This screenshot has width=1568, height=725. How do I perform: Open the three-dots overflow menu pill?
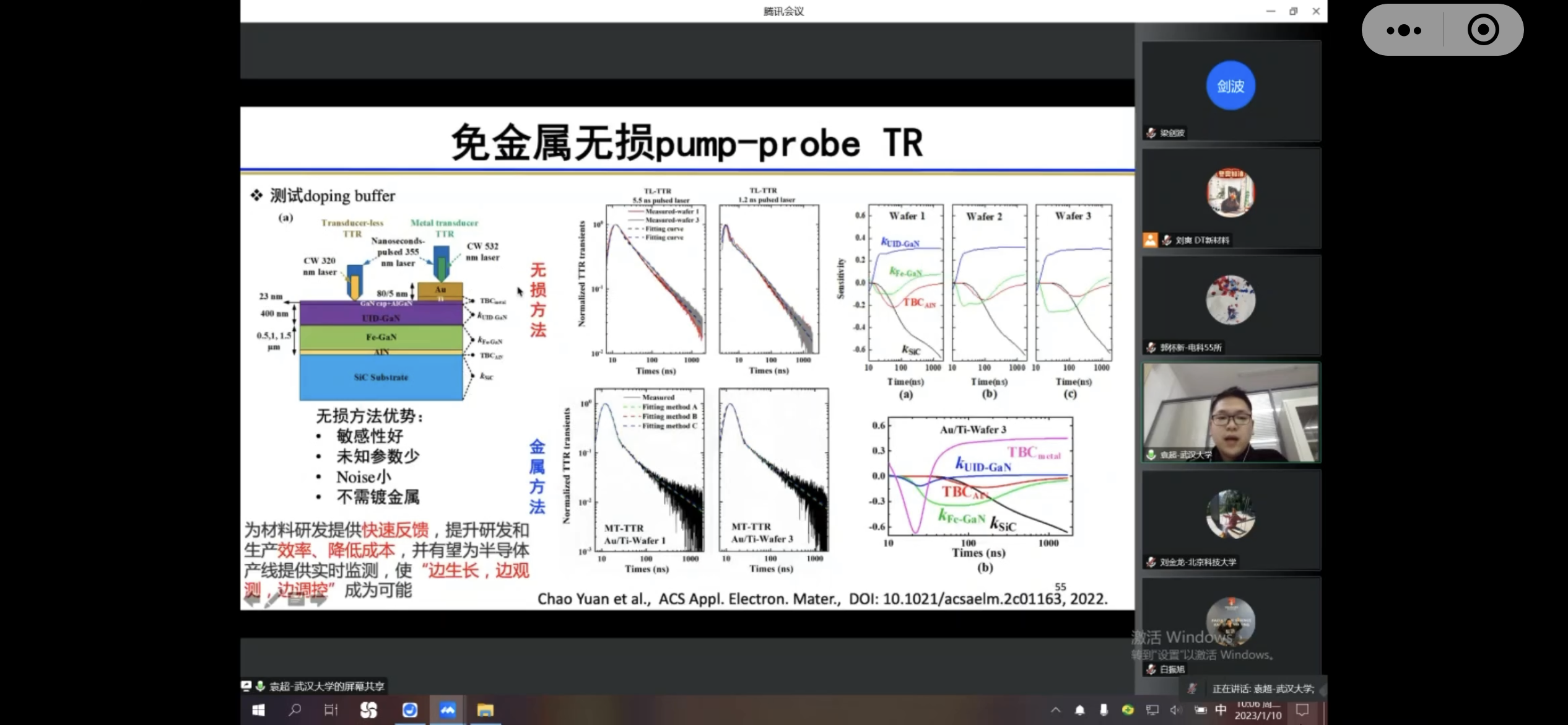coord(1403,30)
